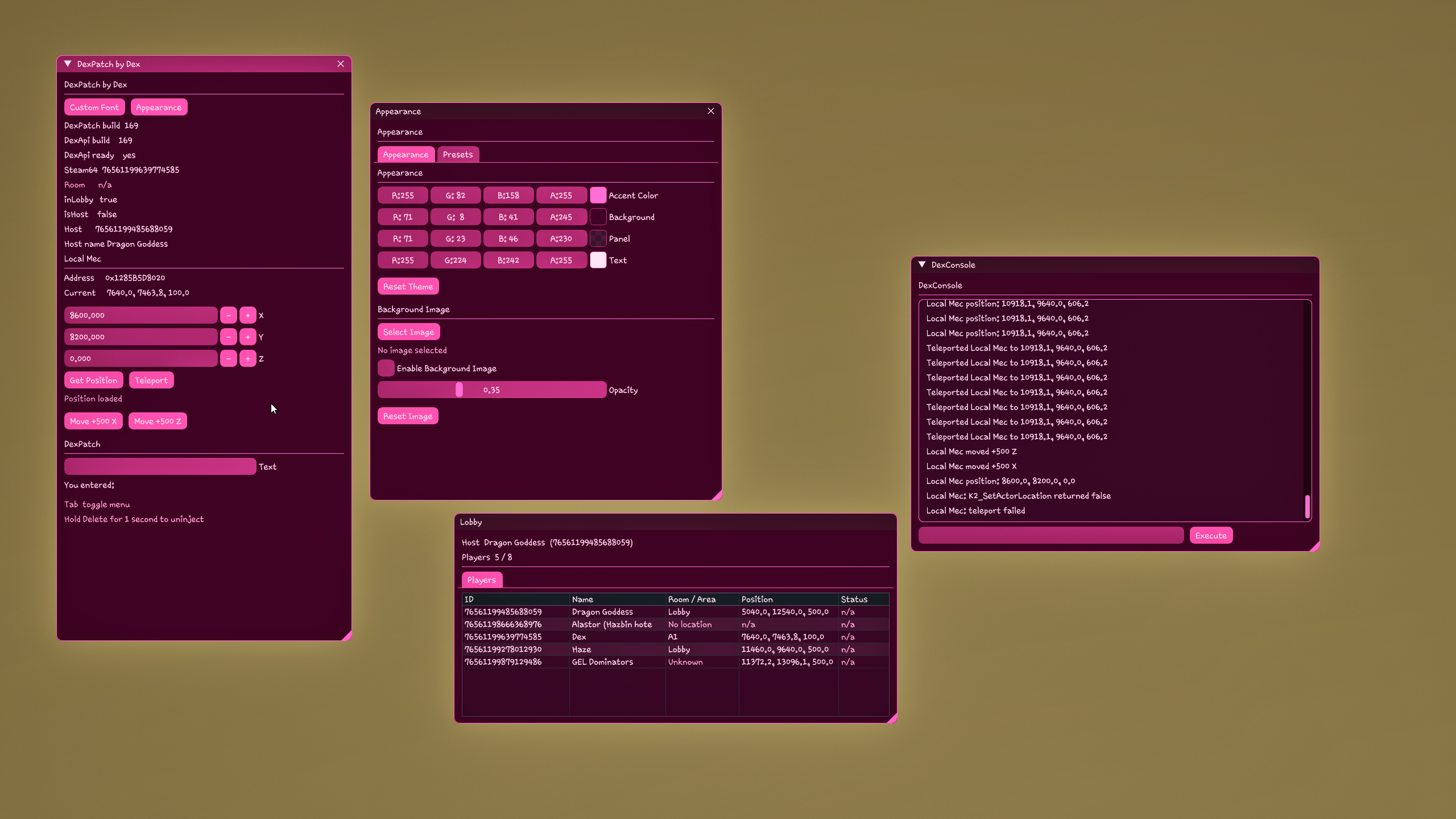Select the Haze player row
The width and height of the screenshot is (1456, 819).
coord(676,650)
